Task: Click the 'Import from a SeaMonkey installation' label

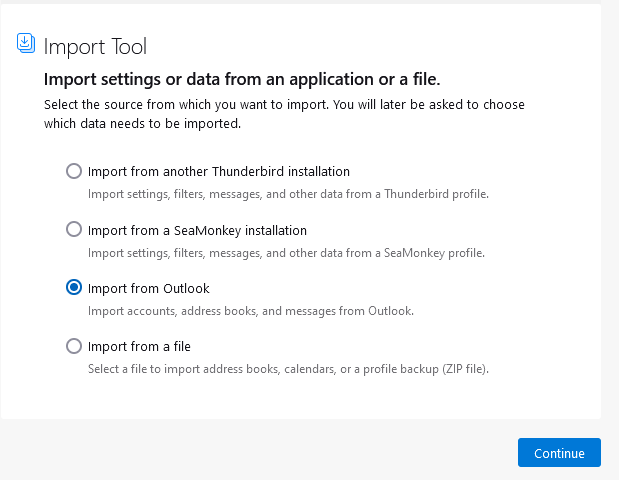Action: (199, 232)
